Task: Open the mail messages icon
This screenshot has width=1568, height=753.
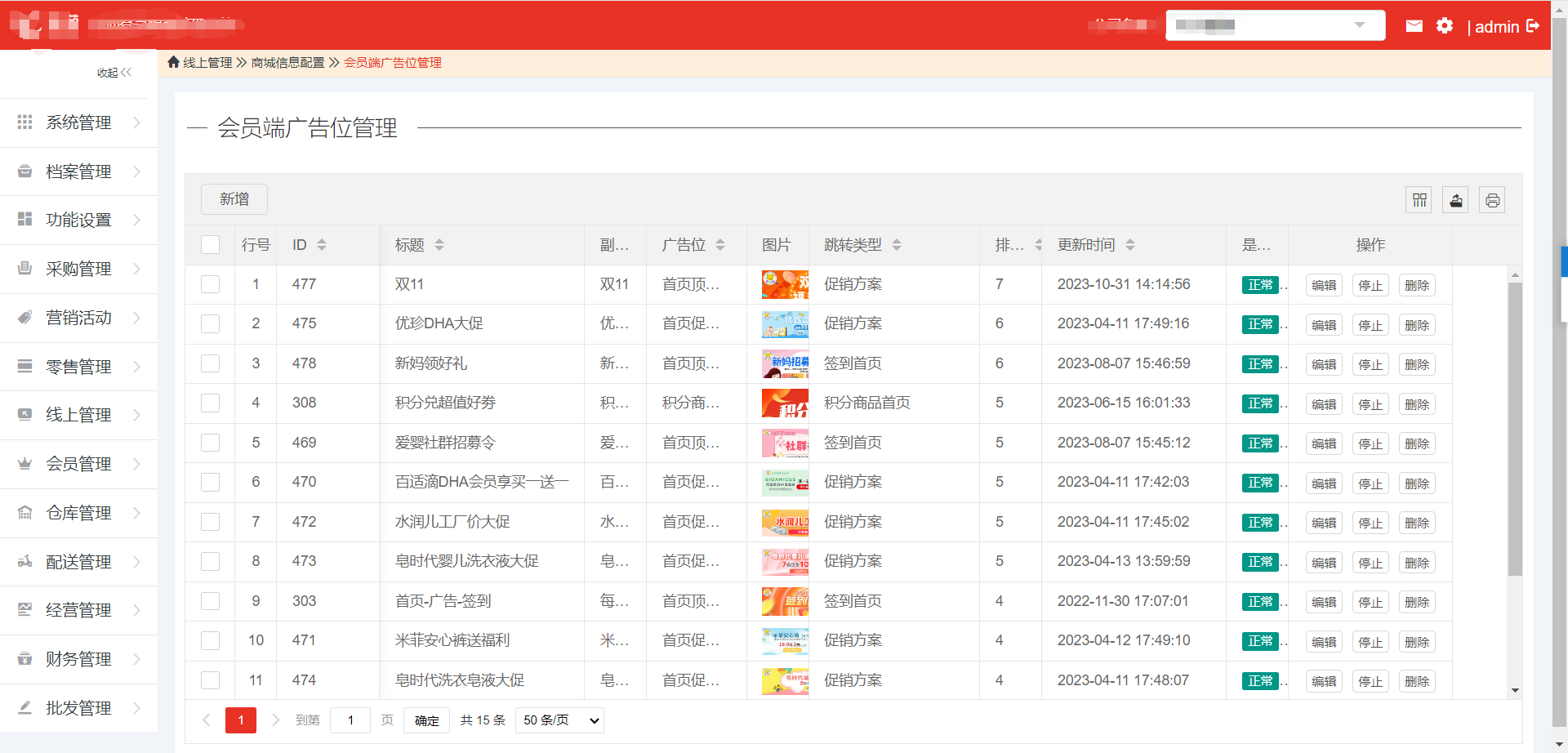Action: [1414, 26]
